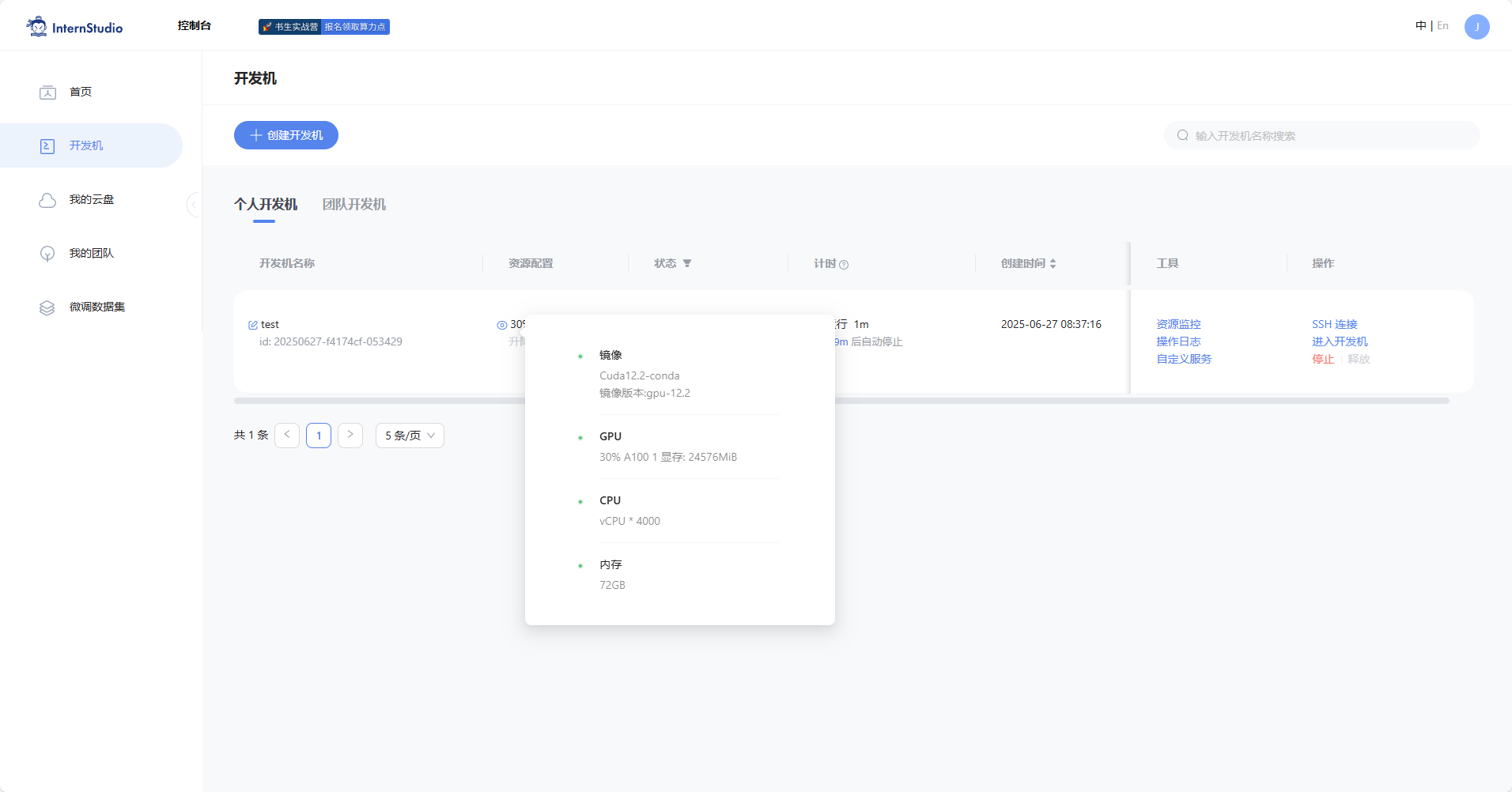Click the InternStudio logo
The height and width of the screenshot is (792, 1512).
point(74,27)
